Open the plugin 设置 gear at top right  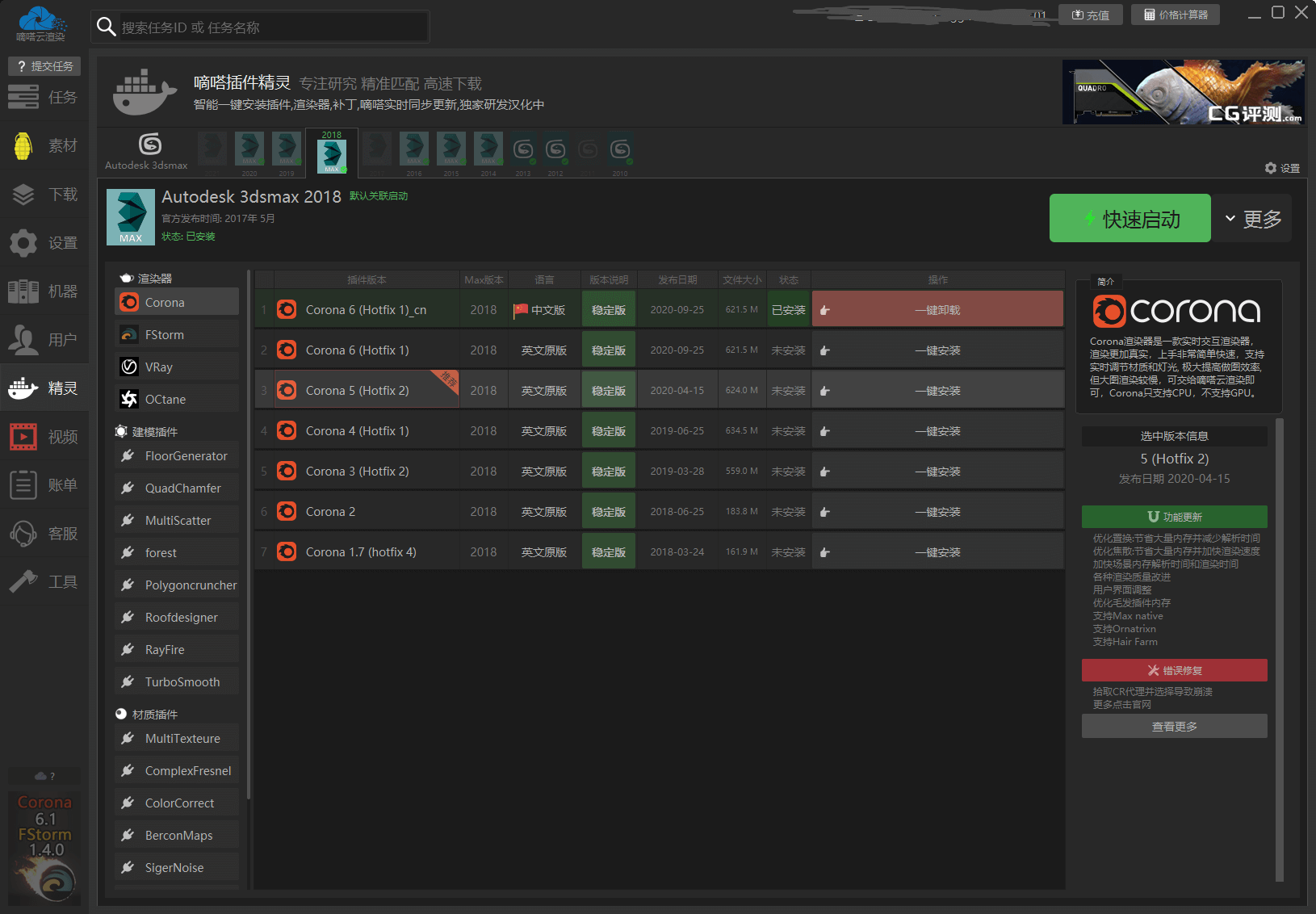(1282, 168)
